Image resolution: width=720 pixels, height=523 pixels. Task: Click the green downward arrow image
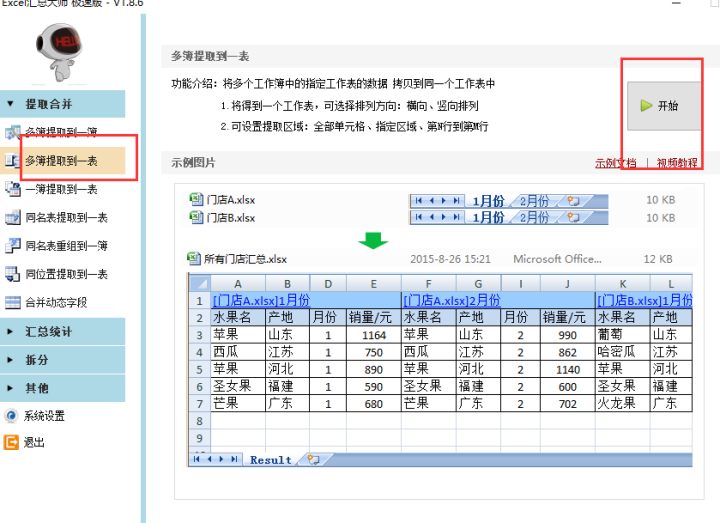click(x=373, y=240)
